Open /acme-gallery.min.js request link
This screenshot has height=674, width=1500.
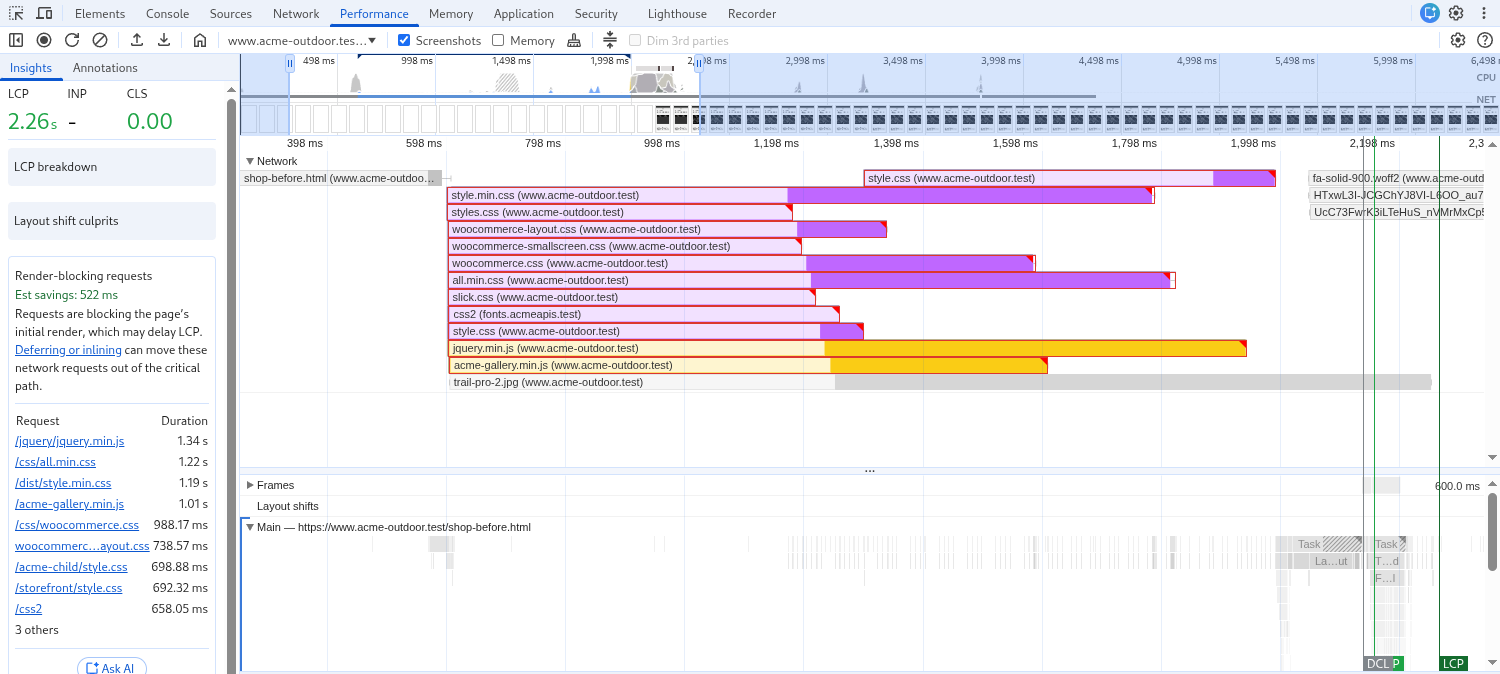pos(70,504)
